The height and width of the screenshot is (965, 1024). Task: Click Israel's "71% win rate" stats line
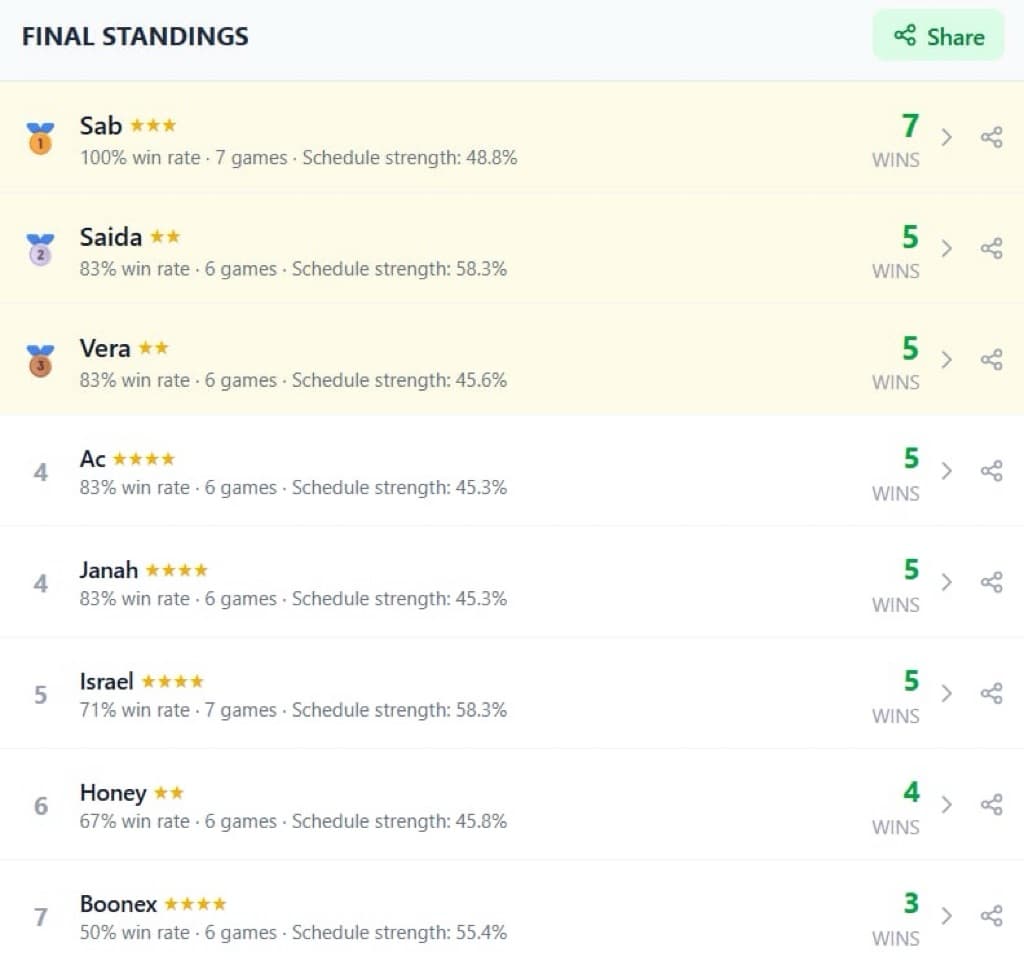pyautogui.click(x=293, y=710)
